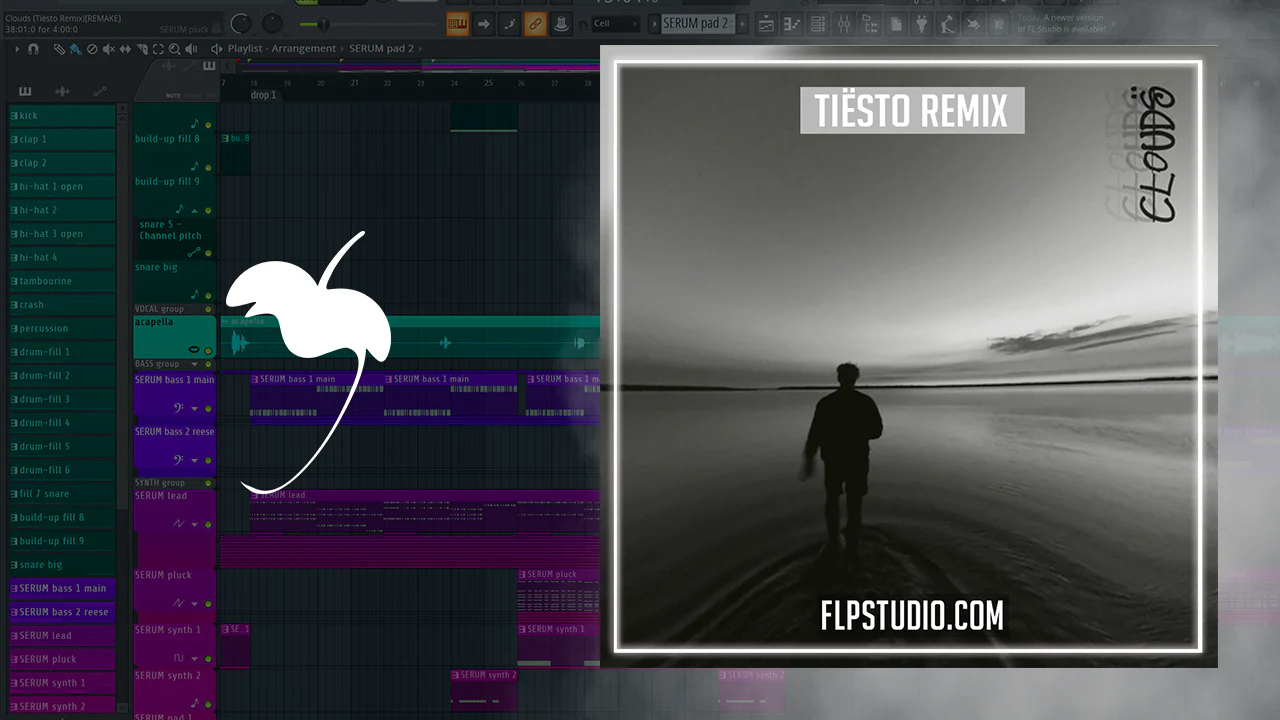The image size is (1280, 720).
Task: Select hi-hat 1 open pattern in picker
Action: (x=62, y=187)
